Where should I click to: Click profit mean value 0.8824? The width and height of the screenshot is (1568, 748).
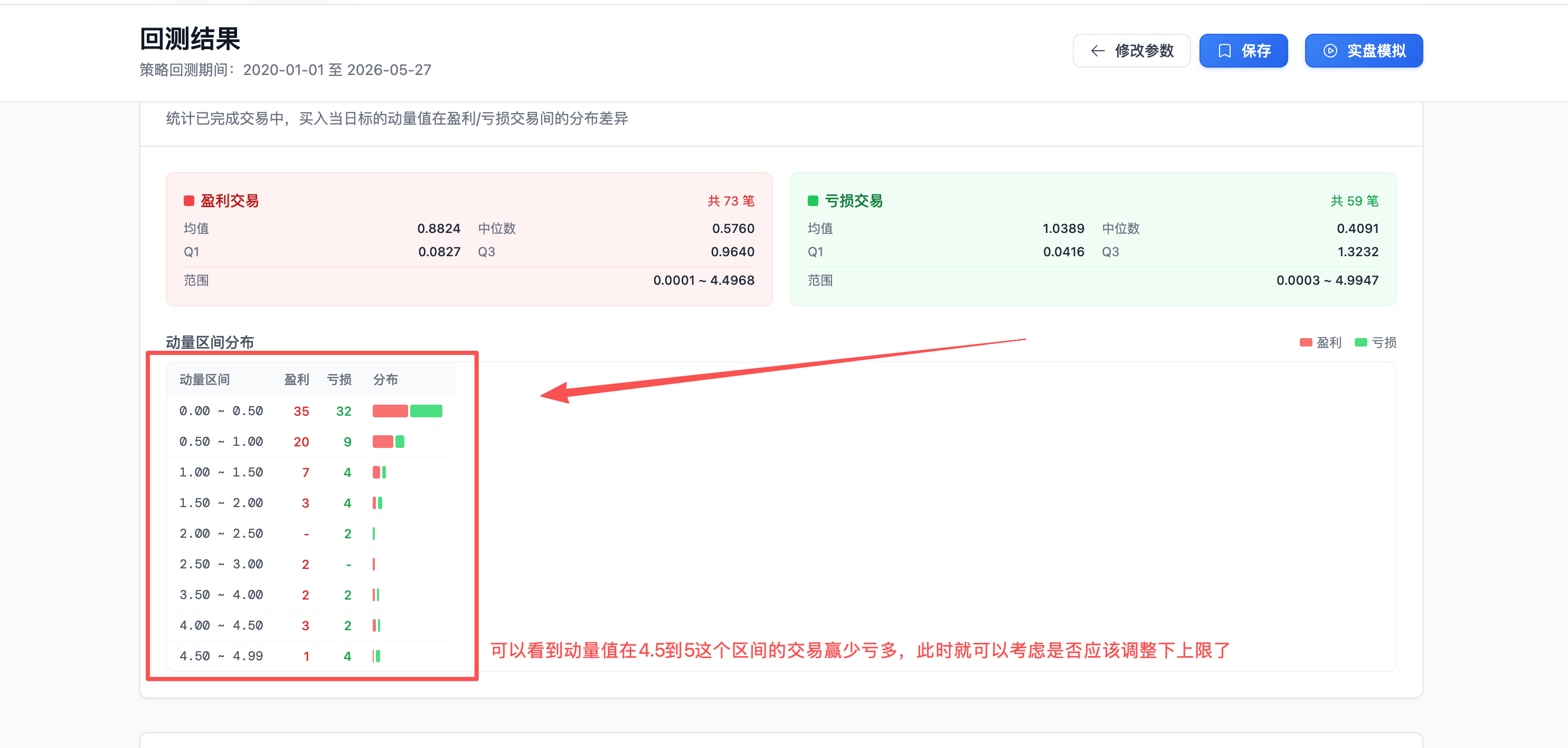tap(439, 228)
